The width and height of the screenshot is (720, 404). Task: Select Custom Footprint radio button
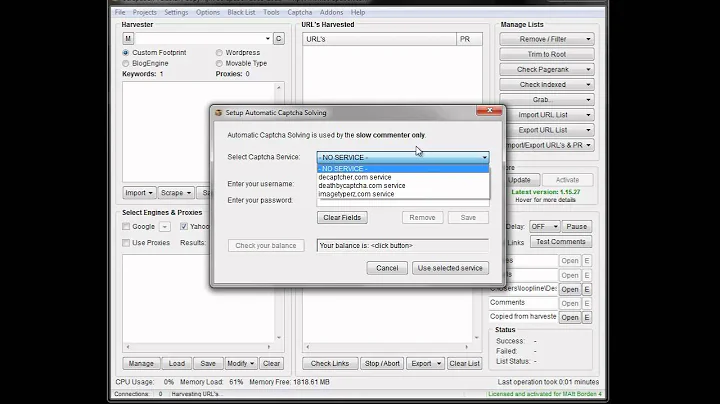[x=126, y=53]
